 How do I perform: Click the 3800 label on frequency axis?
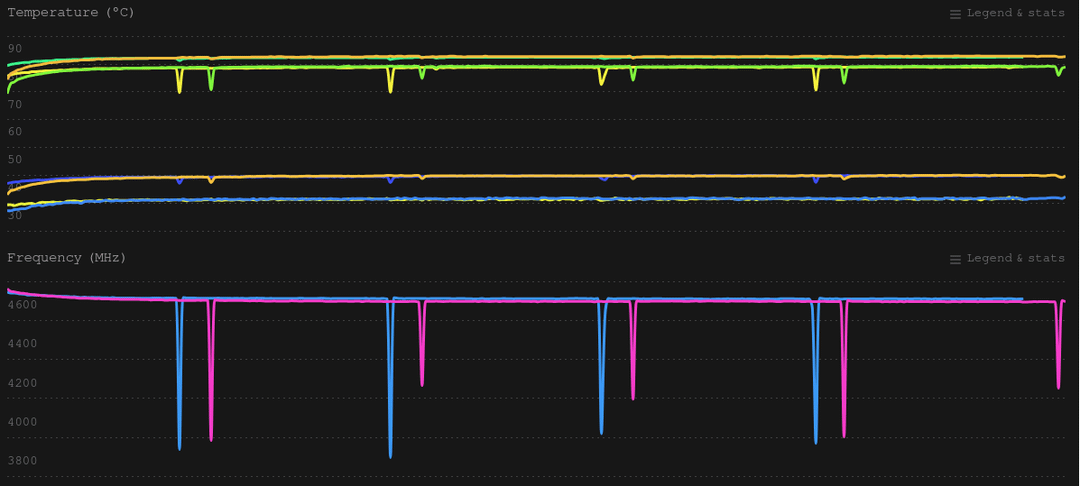pyautogui.click(x=22, y=461)
